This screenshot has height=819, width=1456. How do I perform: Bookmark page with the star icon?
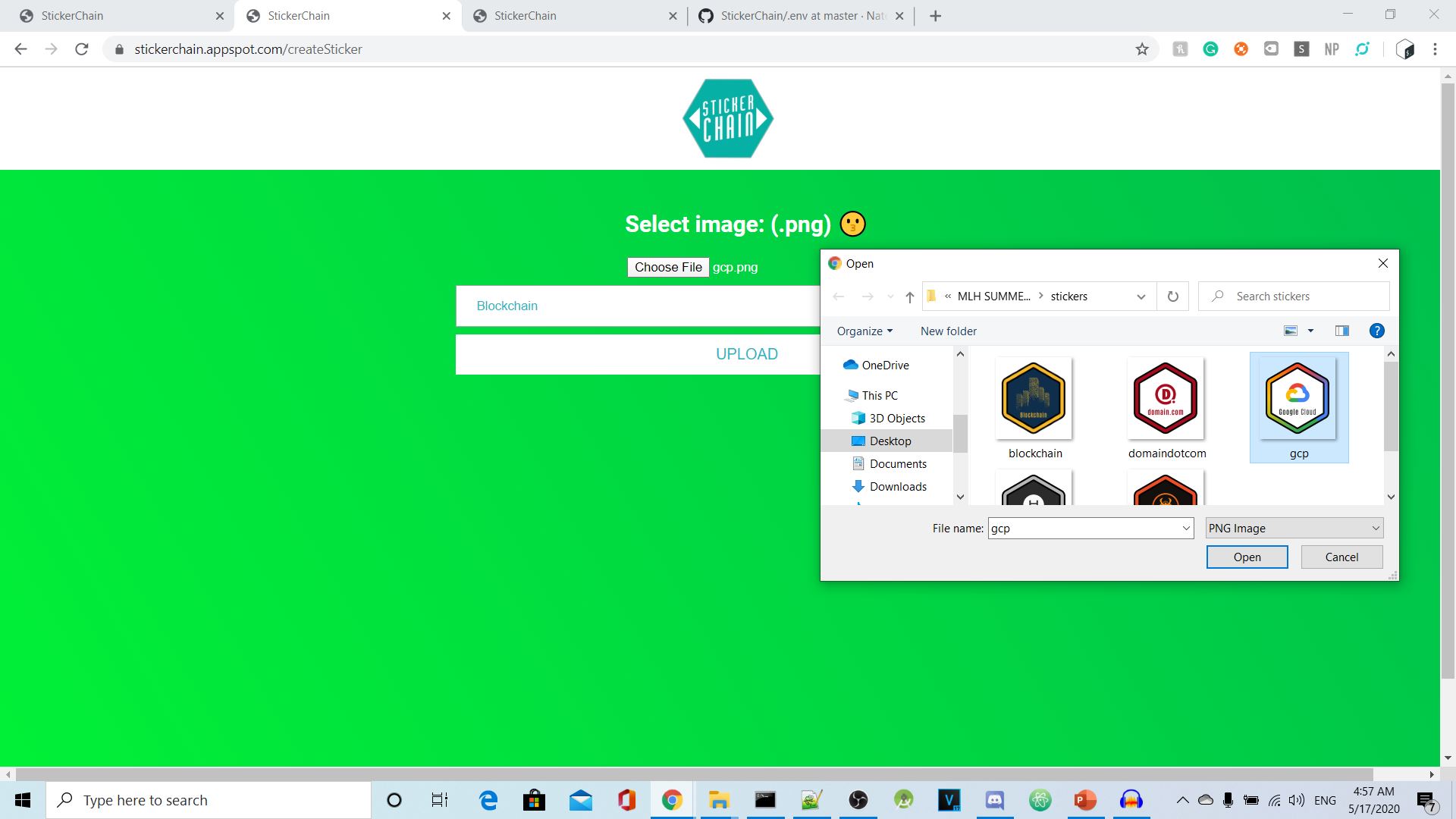pyautogui.click(x=1142, y=49)
